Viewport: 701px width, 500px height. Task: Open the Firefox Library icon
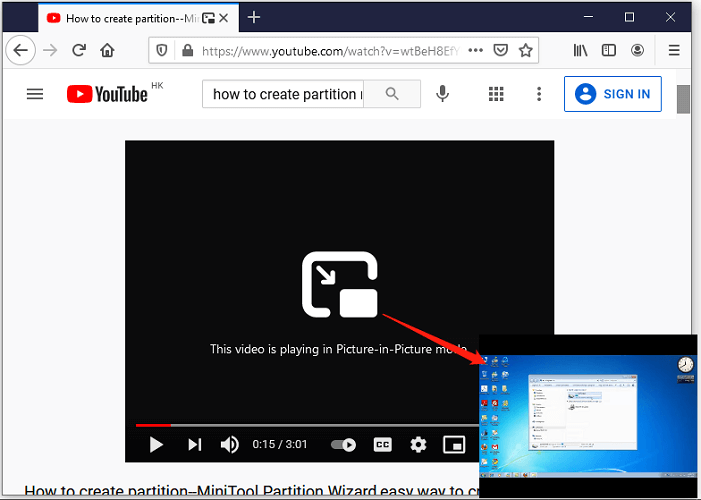click(x=580, y=50)
